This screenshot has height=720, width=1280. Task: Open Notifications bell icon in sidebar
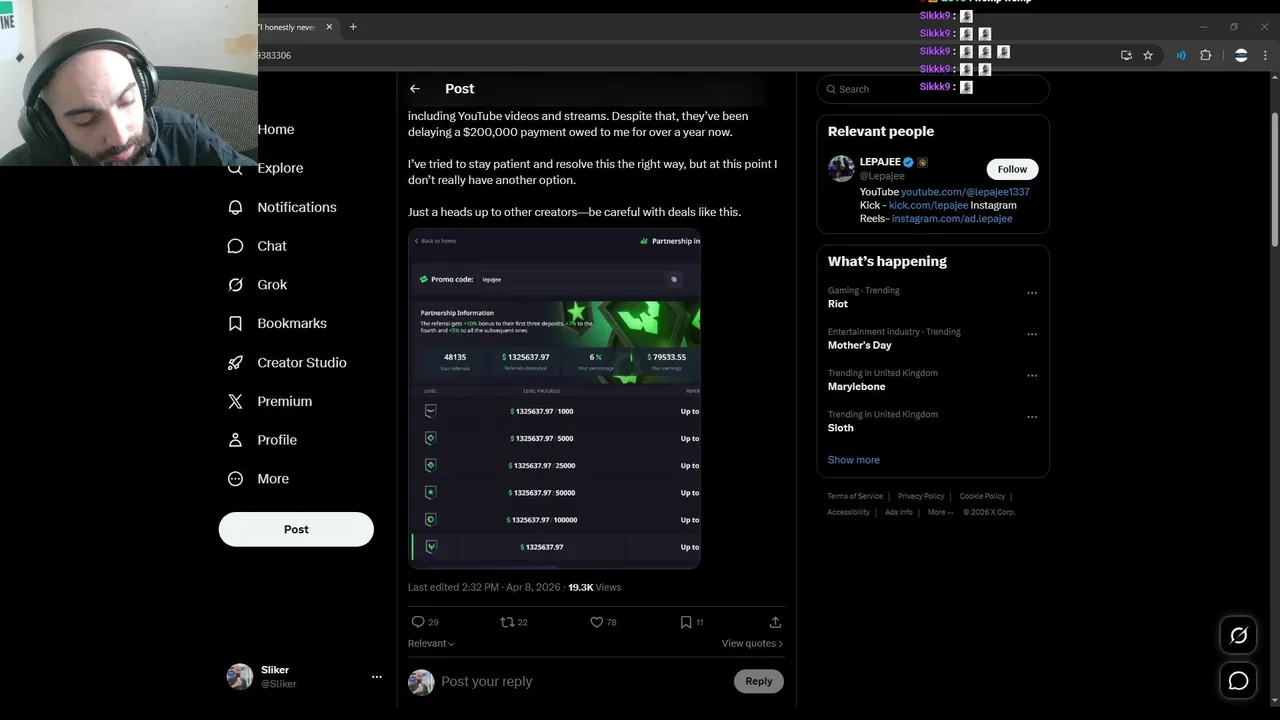235,207
